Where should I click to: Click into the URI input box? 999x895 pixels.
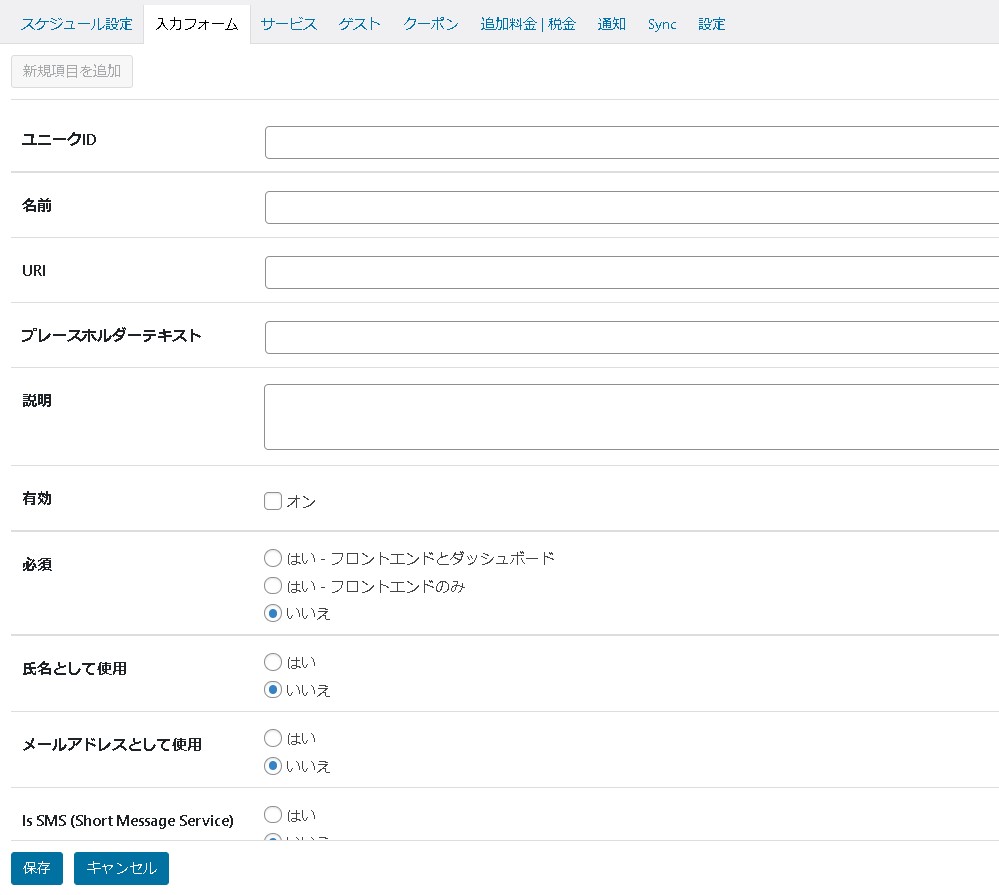pos(631,272)
